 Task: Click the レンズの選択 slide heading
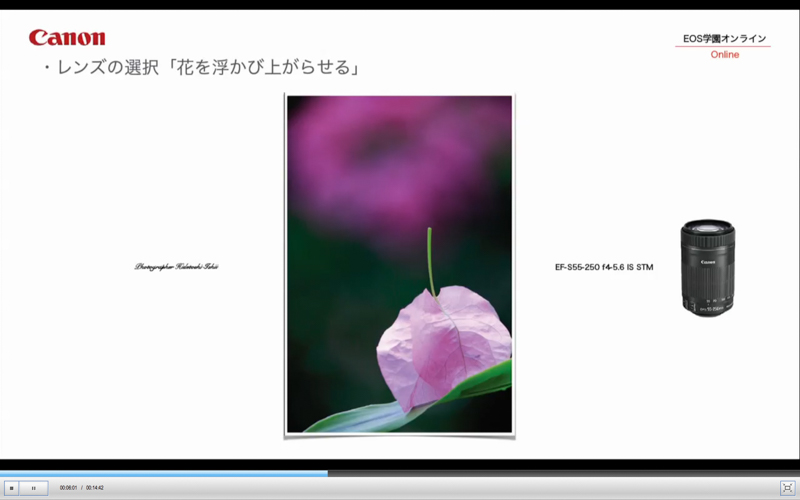pos(201,67)
